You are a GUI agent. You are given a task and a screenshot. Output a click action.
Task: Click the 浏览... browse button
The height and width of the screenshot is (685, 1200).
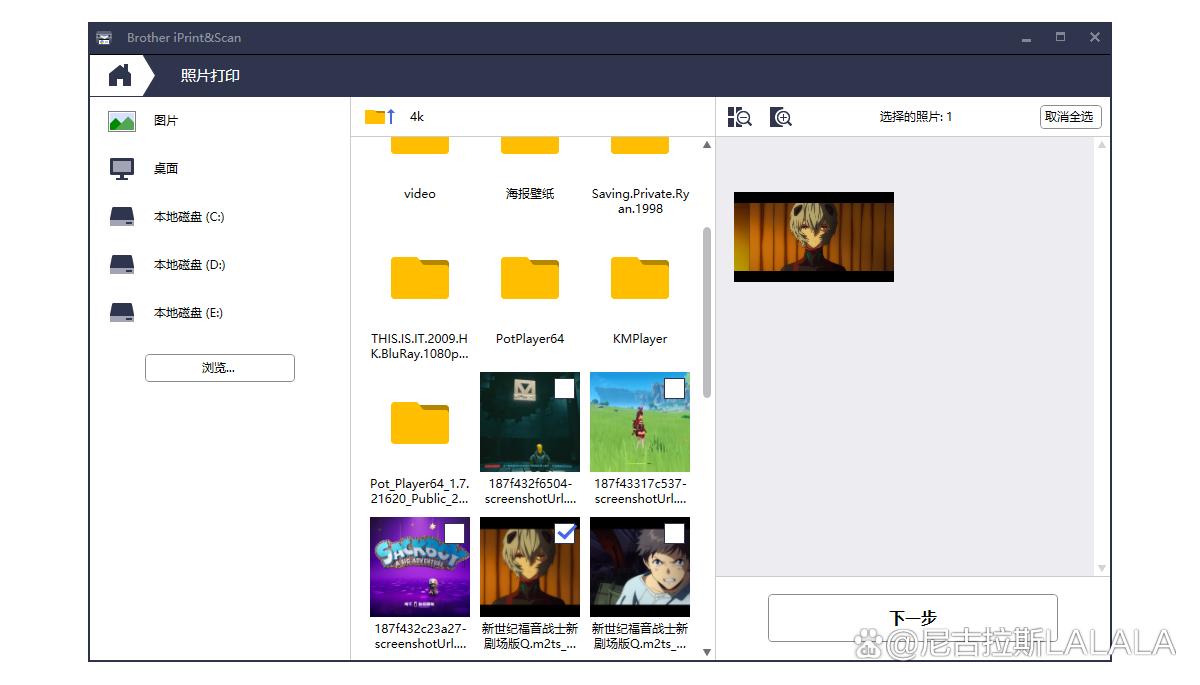(220, 368)
